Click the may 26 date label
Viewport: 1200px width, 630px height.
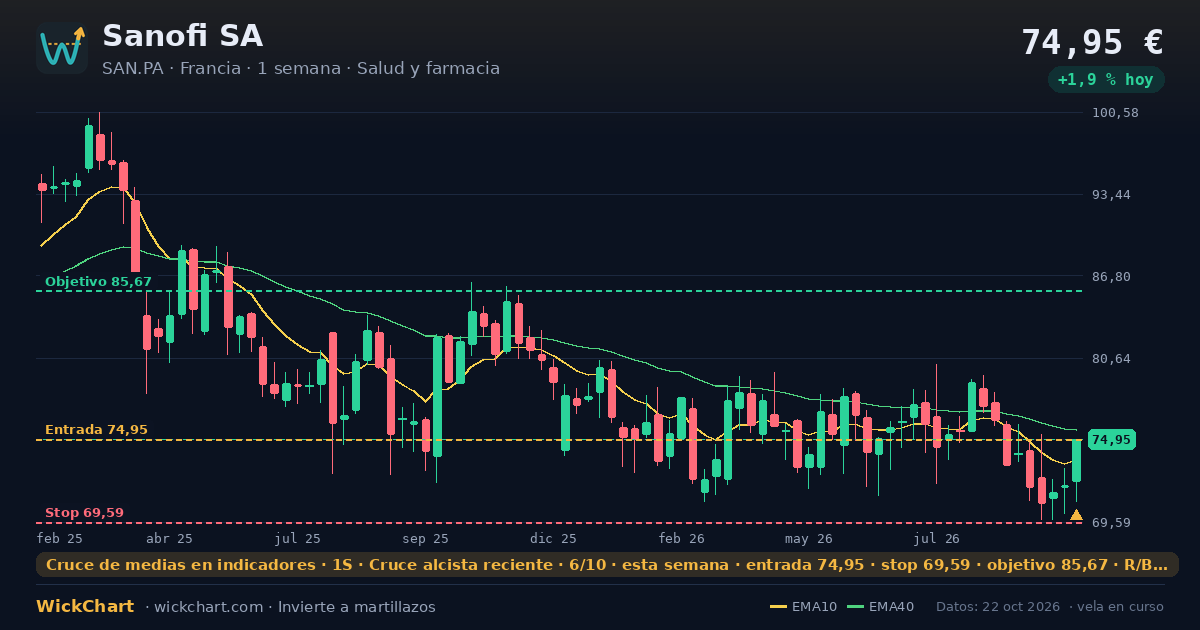[x=809, y=538]
